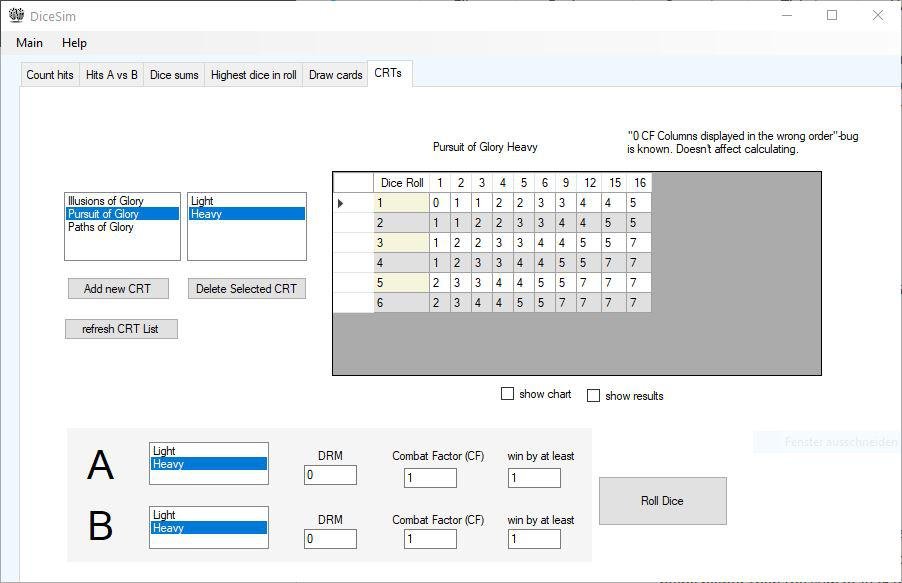Image resolution: width=902 pixels, height=583 pixels.
Task: Select Pursuit of Glory in the game list
Action: pyautogui.click(x=122, y=214)
